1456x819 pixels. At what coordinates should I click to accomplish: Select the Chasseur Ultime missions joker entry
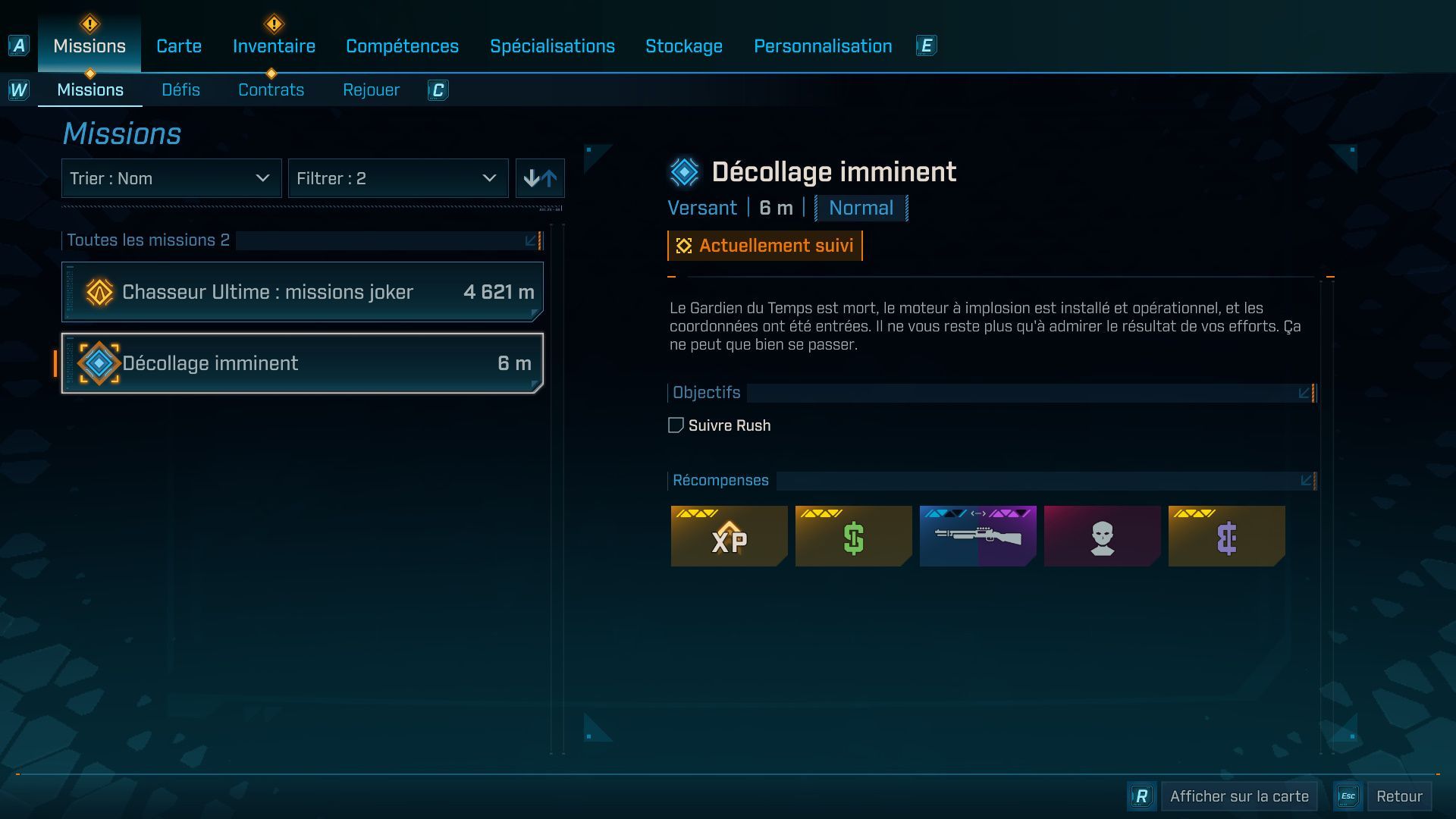(x=303, y=292)
